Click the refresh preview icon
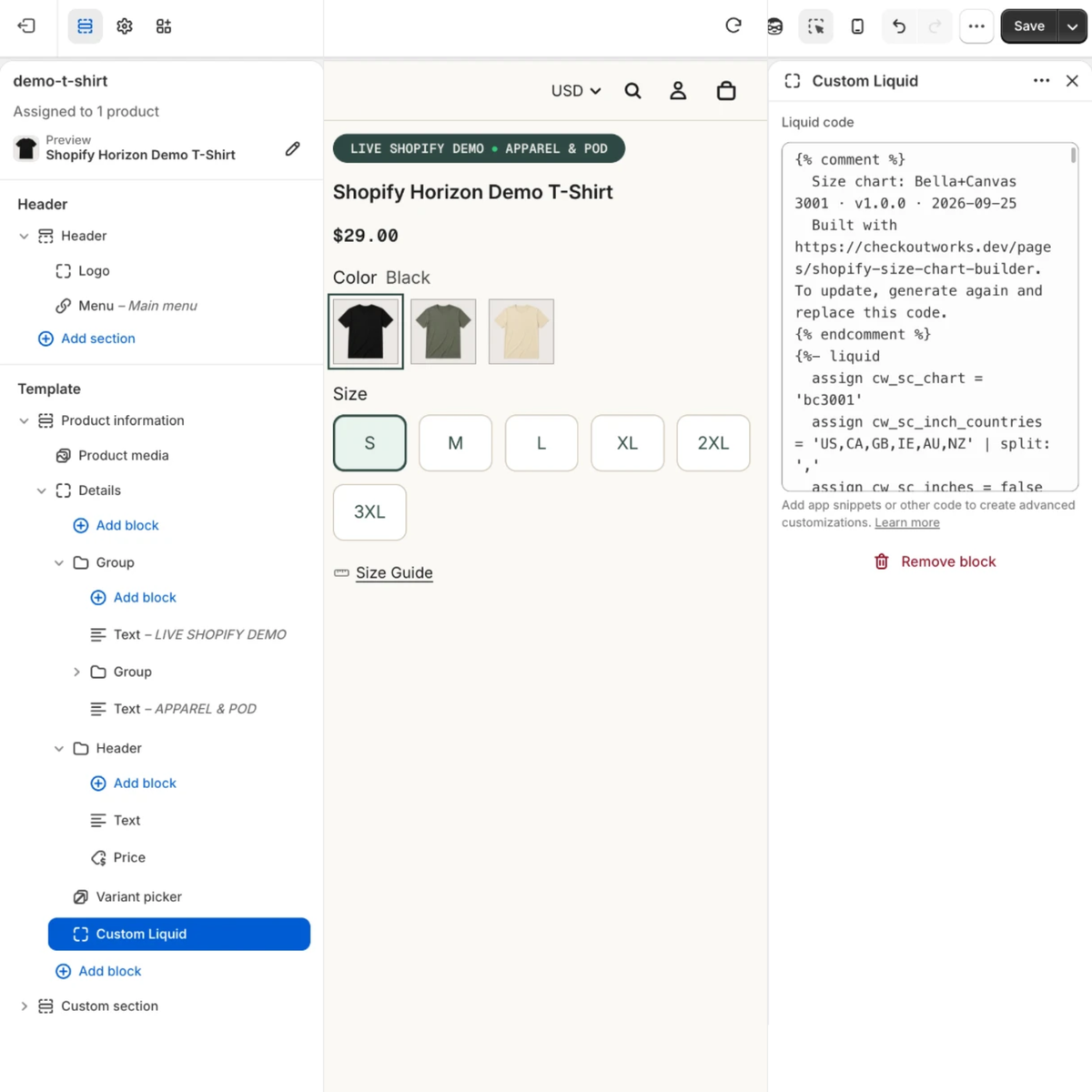The height and width of the screenshot is (1092, 1092). tap(733, 25)
